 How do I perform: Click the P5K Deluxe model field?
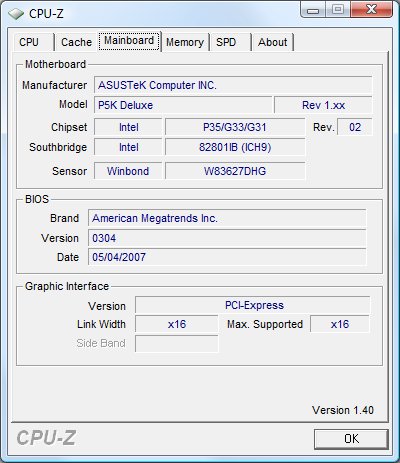tap(183, 105)
